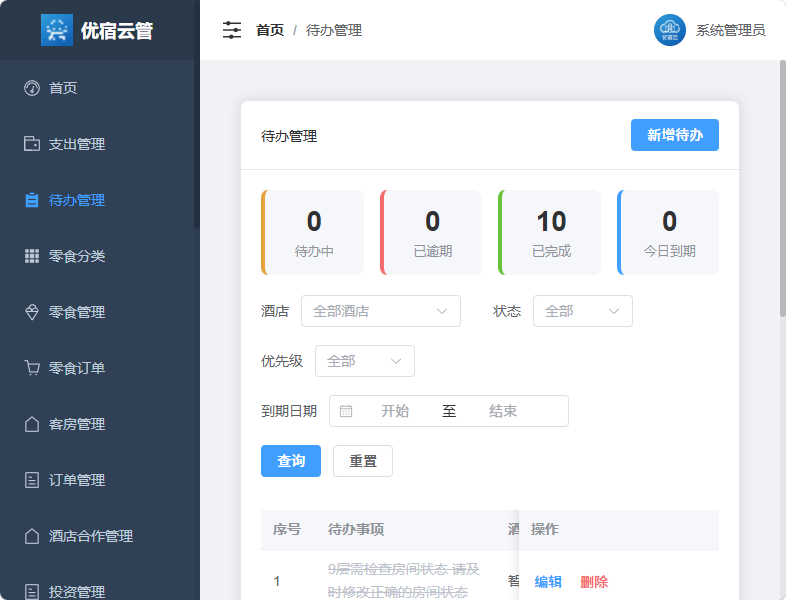Screen dimensions: 786x600
Task: Click the 零食管理 icon in sidebar
Action: pos(32,312)
